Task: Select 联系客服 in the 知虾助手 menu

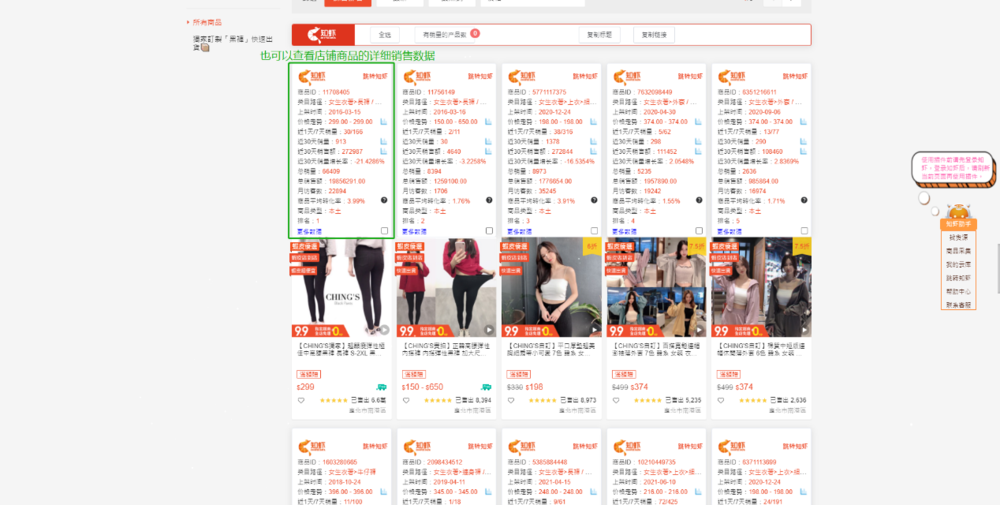Action: (959, 305)
